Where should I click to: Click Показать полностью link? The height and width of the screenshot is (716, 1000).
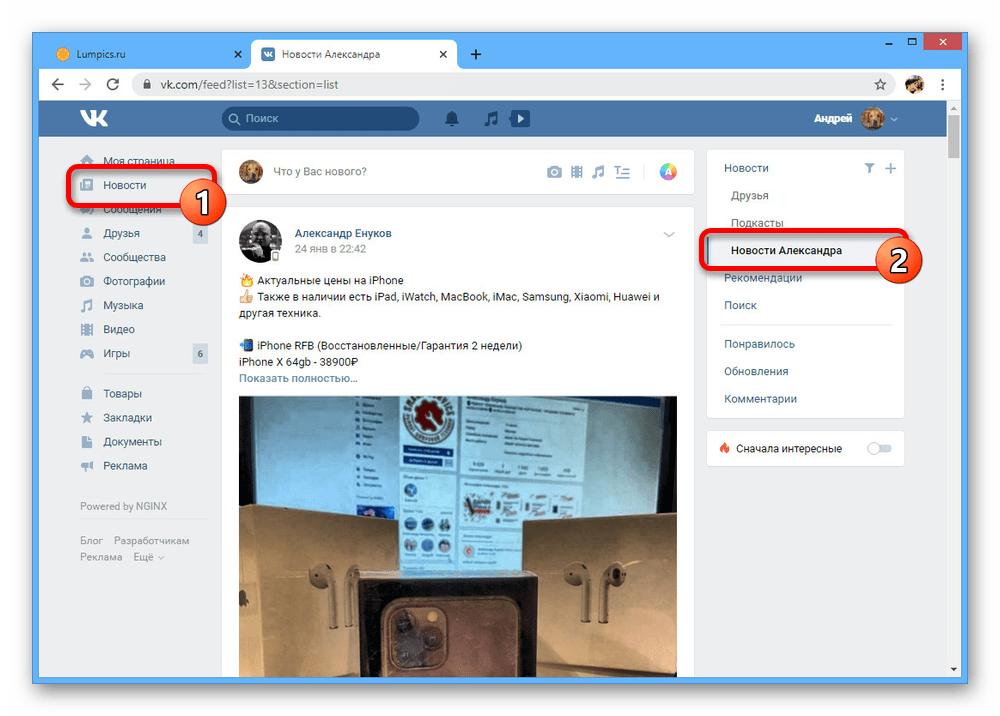(298, 378)
